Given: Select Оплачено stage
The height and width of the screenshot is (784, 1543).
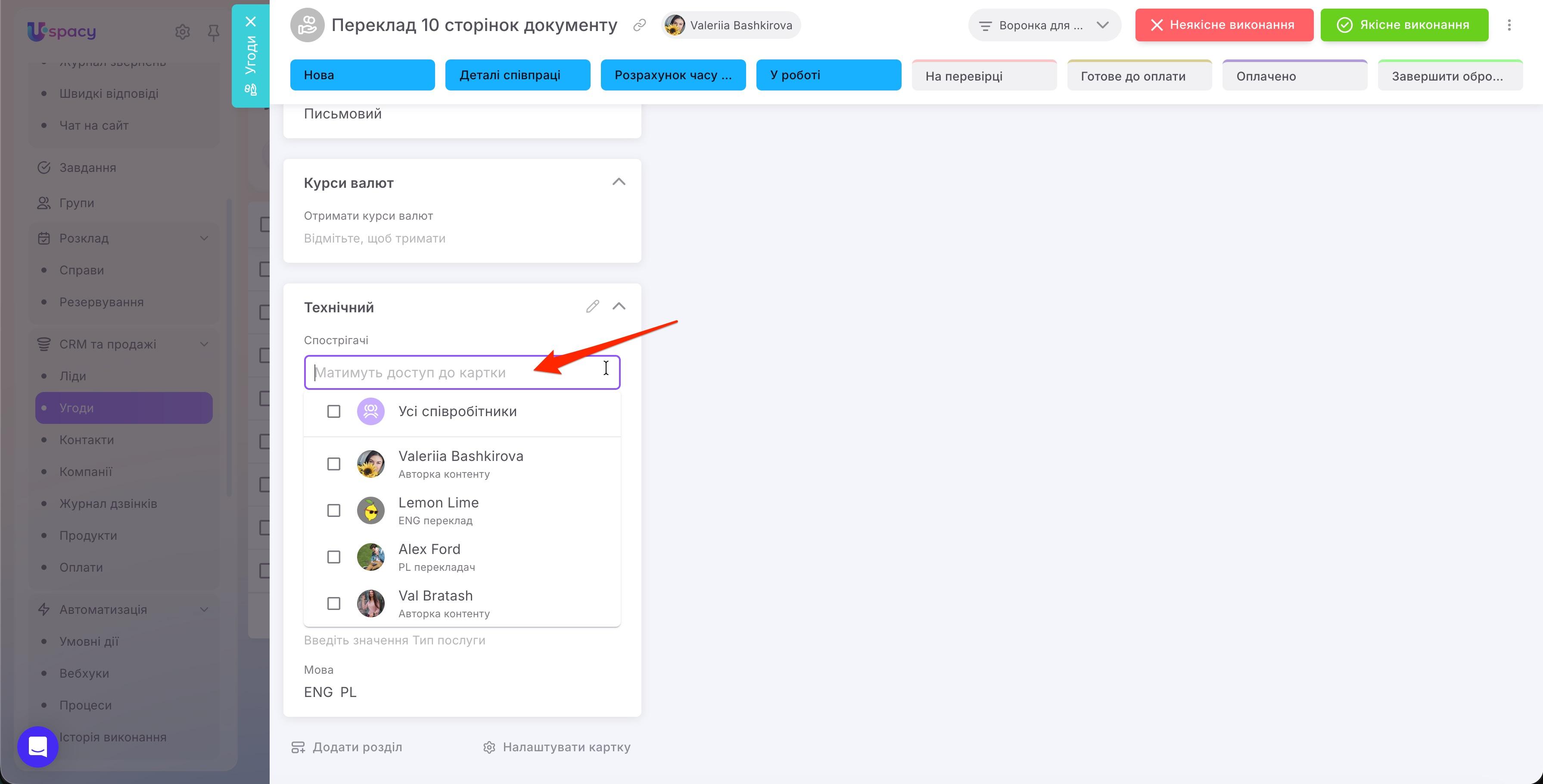Looking at the screenshot, I should pyautogui.click(x=1294, y=75).
